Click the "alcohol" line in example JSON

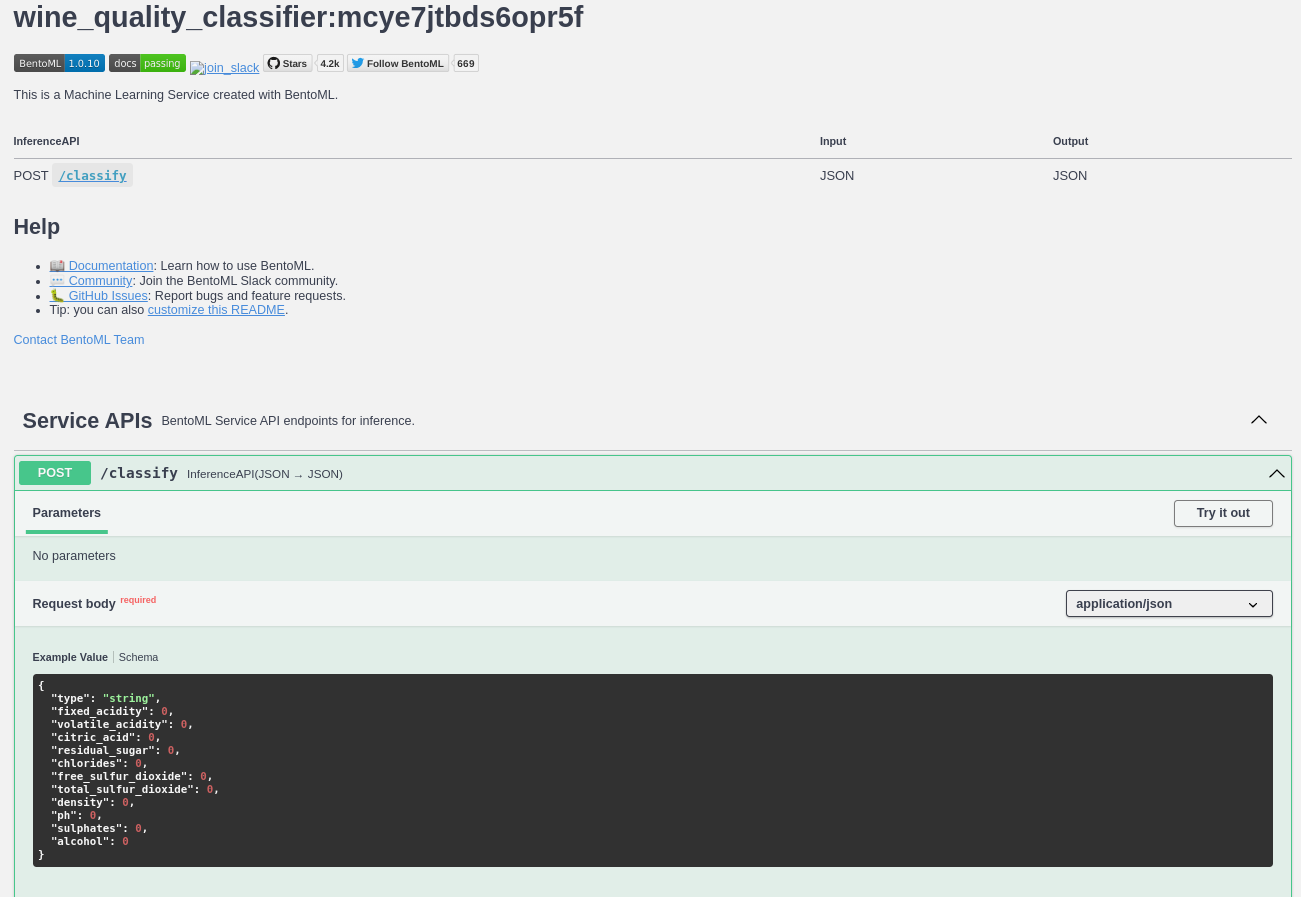90,841
